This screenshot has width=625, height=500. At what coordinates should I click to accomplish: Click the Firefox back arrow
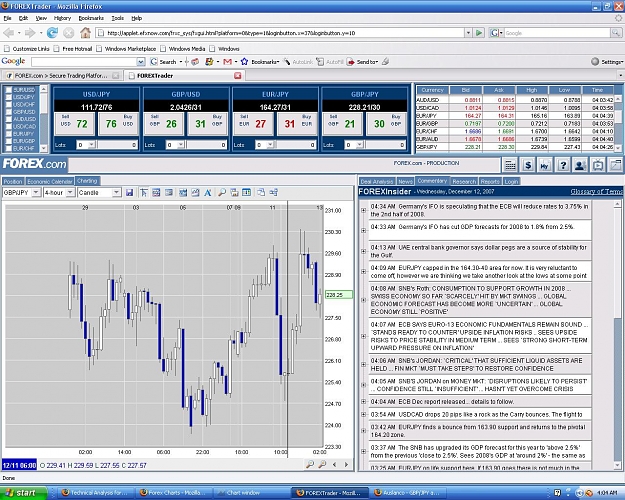pos(9,33)
